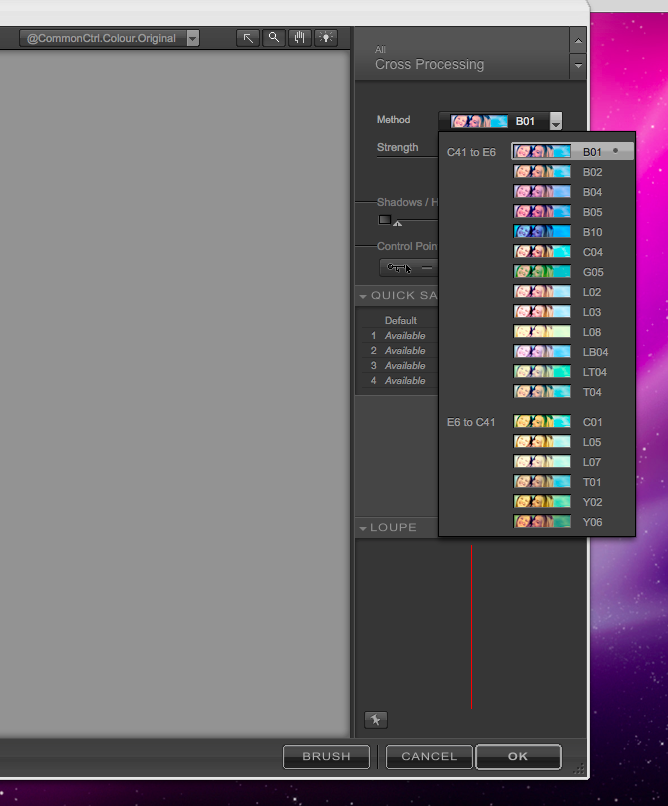Select the magnifier zoom tool
The width and height of the screenshot is (668, 806).
point(274,38)
